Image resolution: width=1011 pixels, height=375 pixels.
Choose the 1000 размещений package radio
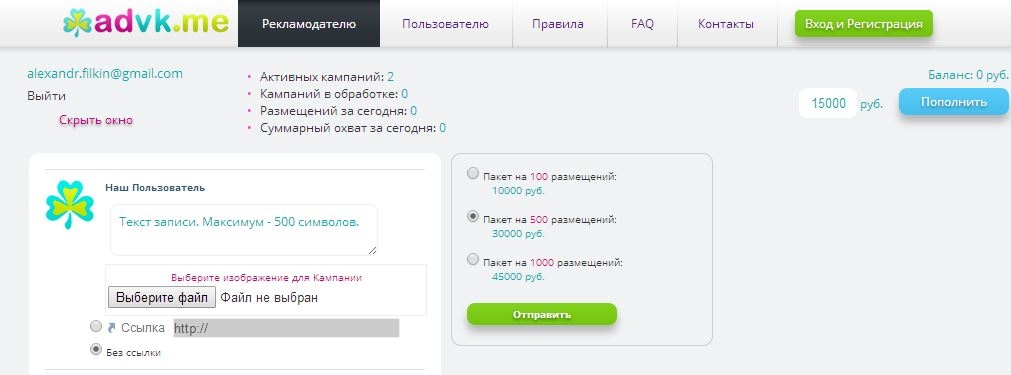click(473, 260)
